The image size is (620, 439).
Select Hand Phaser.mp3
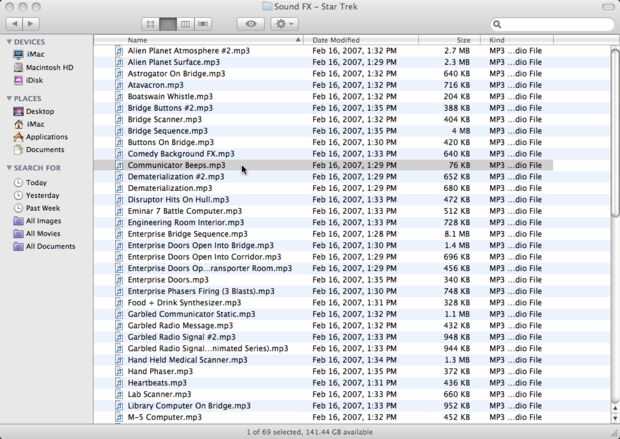point(160,372)
